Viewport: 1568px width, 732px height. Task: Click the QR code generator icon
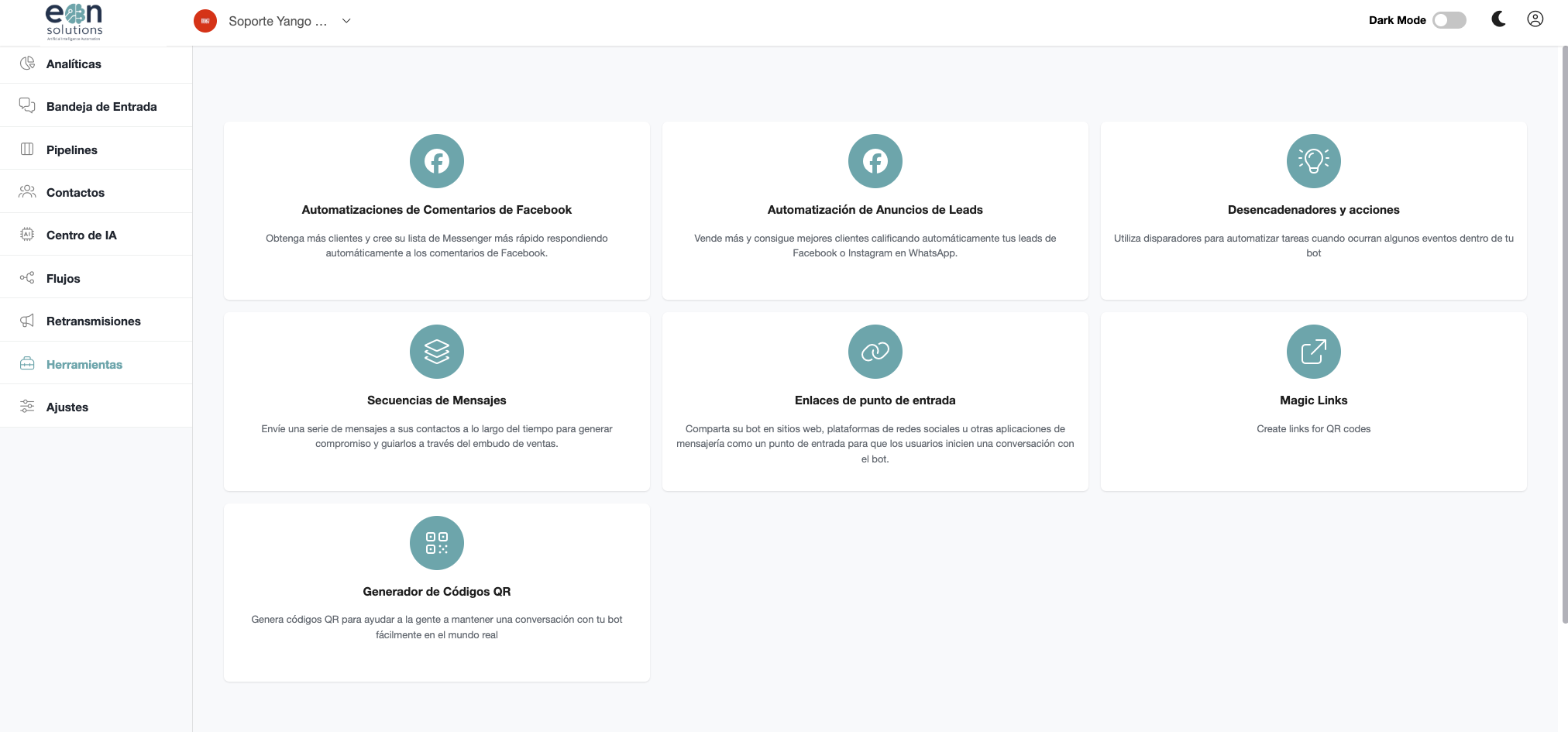[437, 543]
